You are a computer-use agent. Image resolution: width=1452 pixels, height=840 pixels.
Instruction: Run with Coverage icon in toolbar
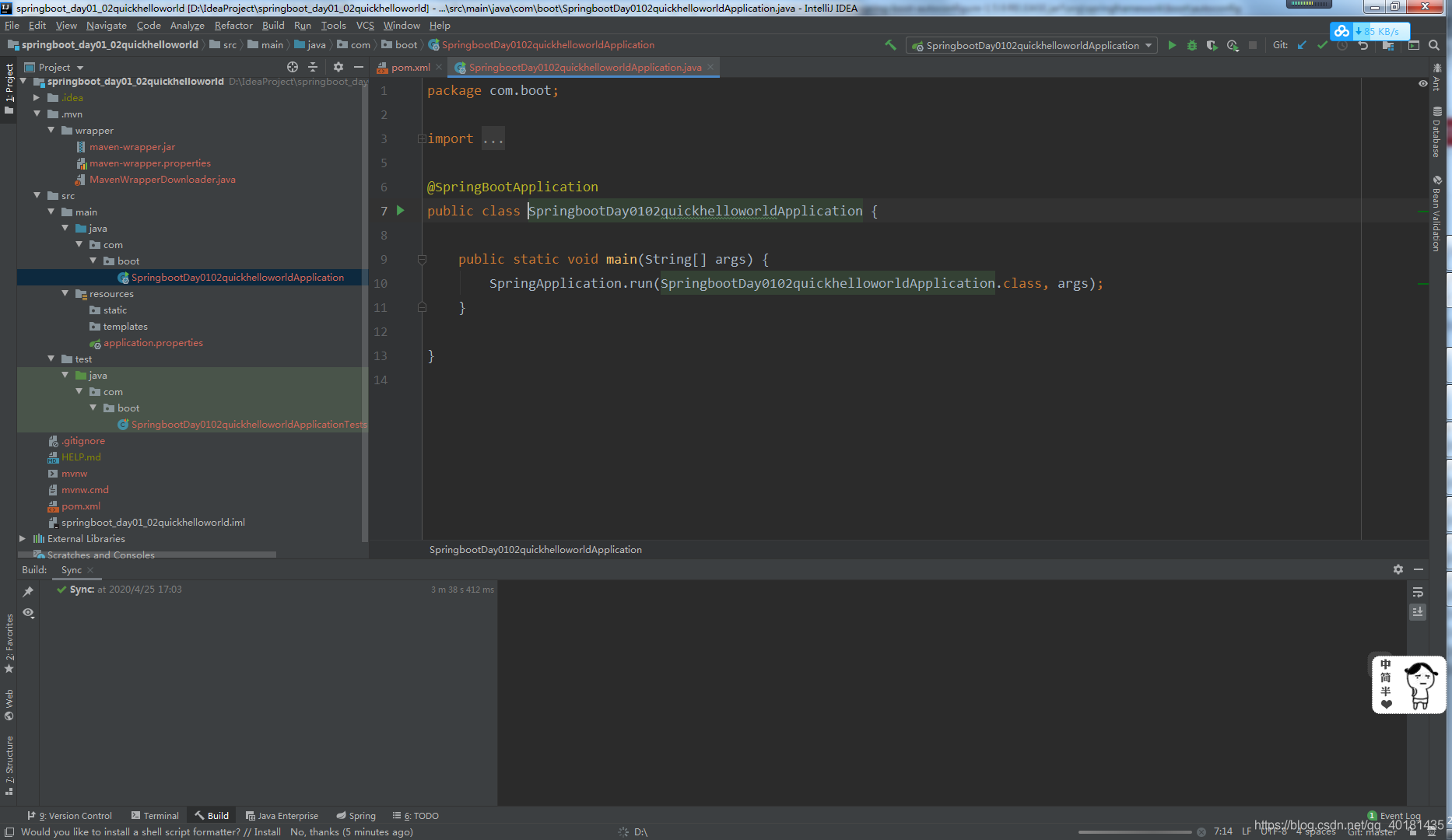point(1212,45)
